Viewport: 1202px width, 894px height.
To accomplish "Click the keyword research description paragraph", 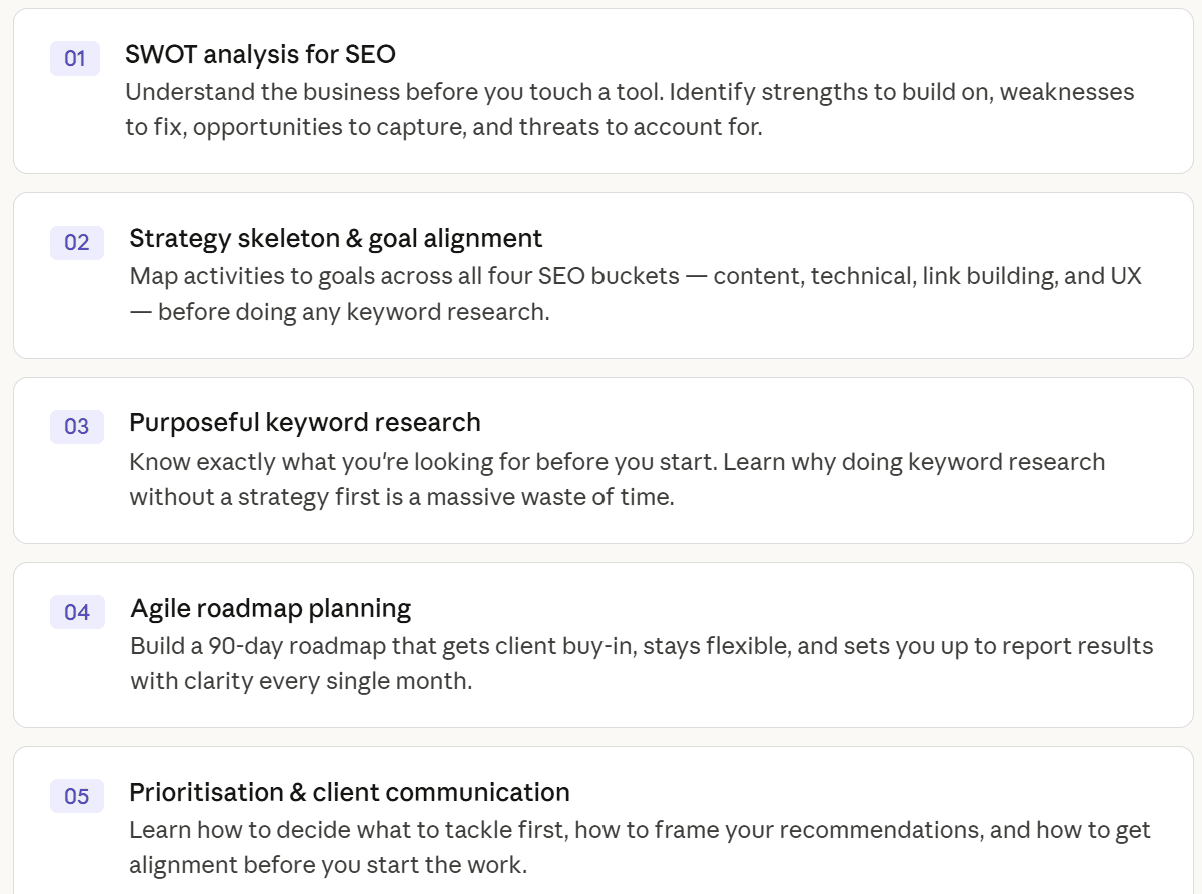I will pyautogui.click(x=617, y=479).
